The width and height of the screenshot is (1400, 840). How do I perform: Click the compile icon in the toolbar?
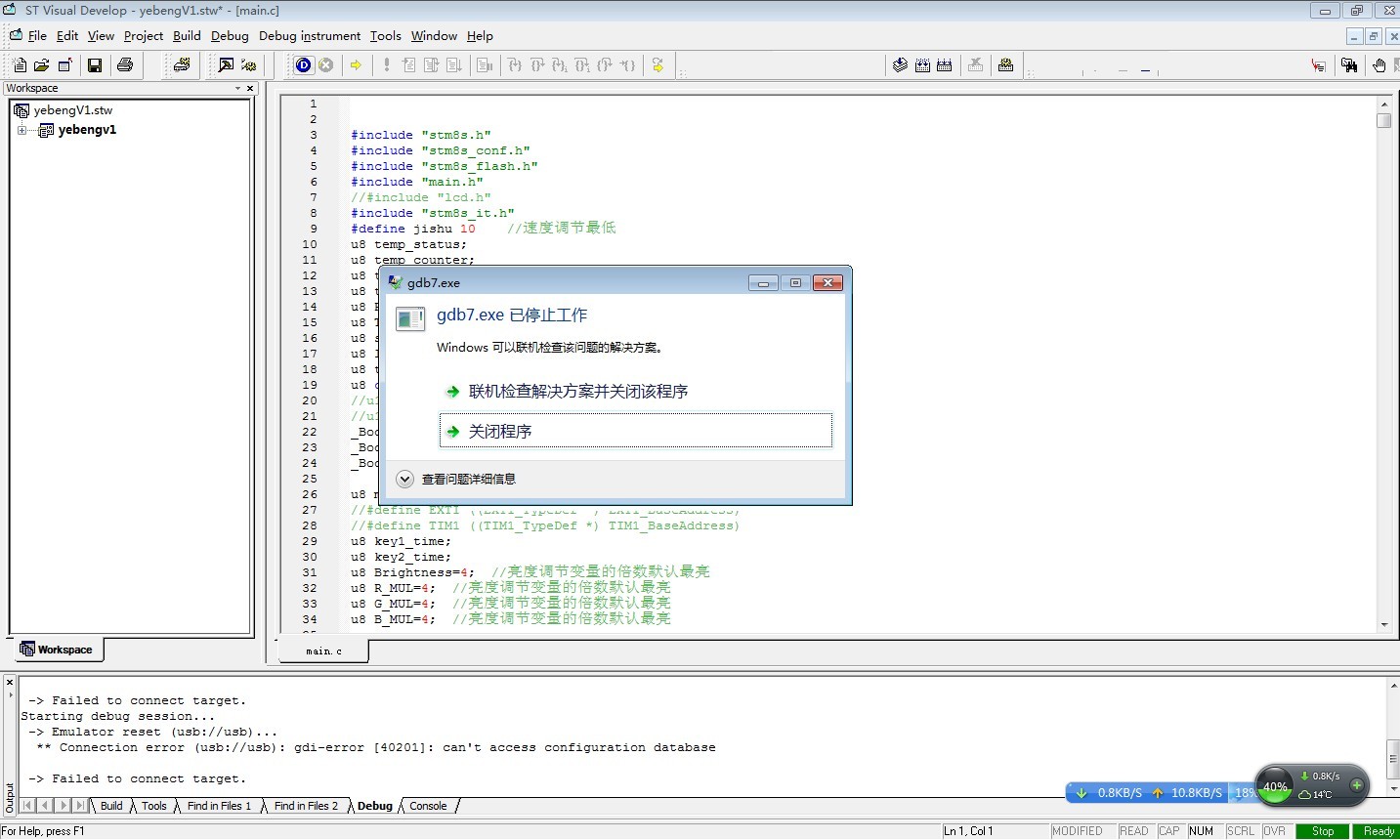coord(182,65)
